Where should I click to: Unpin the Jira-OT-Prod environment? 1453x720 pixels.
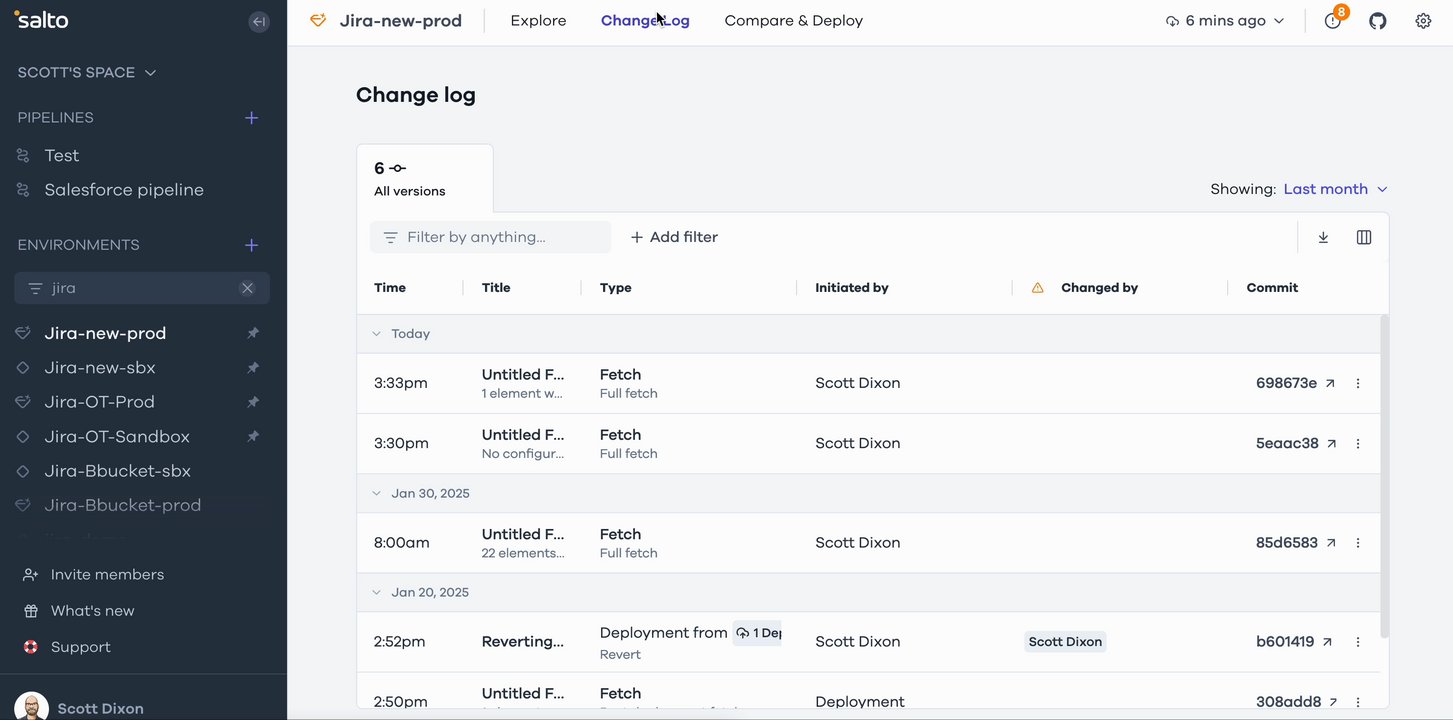[x=253, y=402]
